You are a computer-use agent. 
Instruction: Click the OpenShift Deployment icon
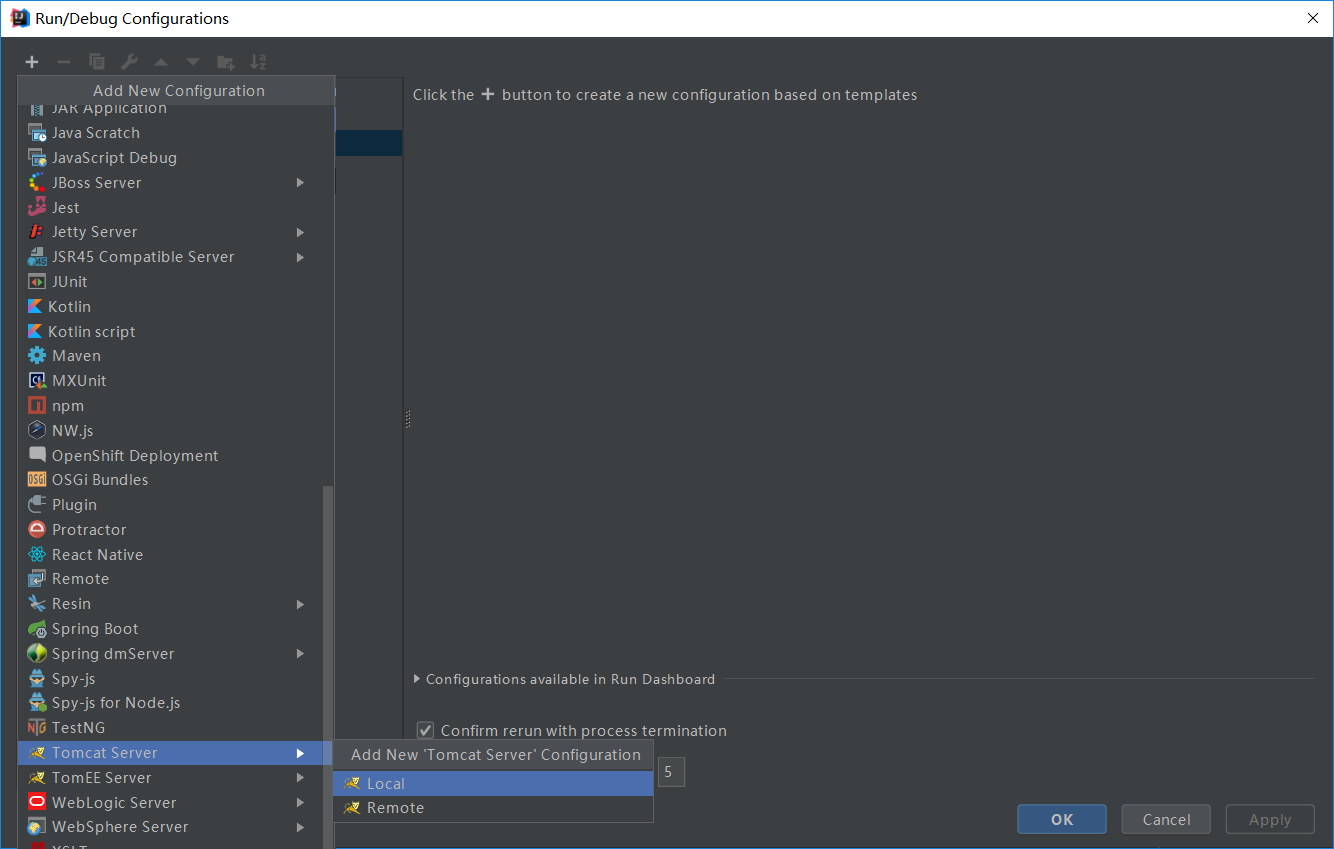(x=37, y=455)
